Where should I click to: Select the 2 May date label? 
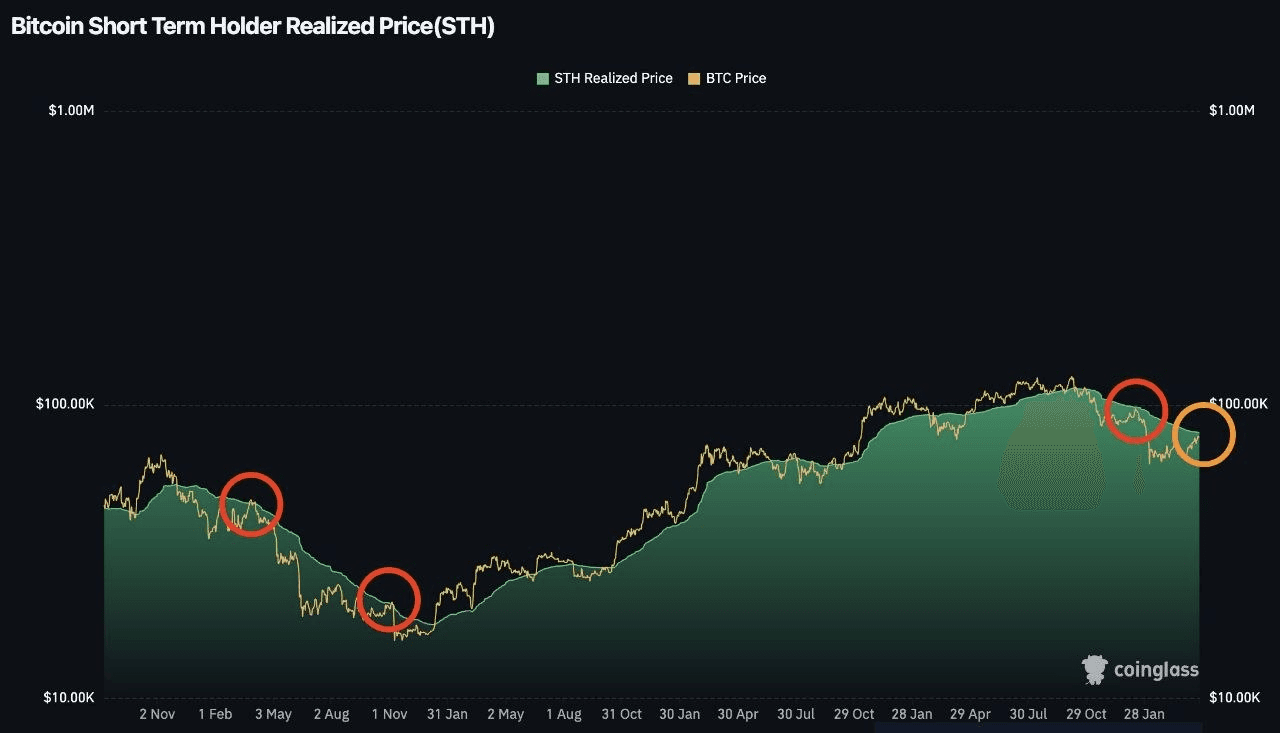point(505,714)
